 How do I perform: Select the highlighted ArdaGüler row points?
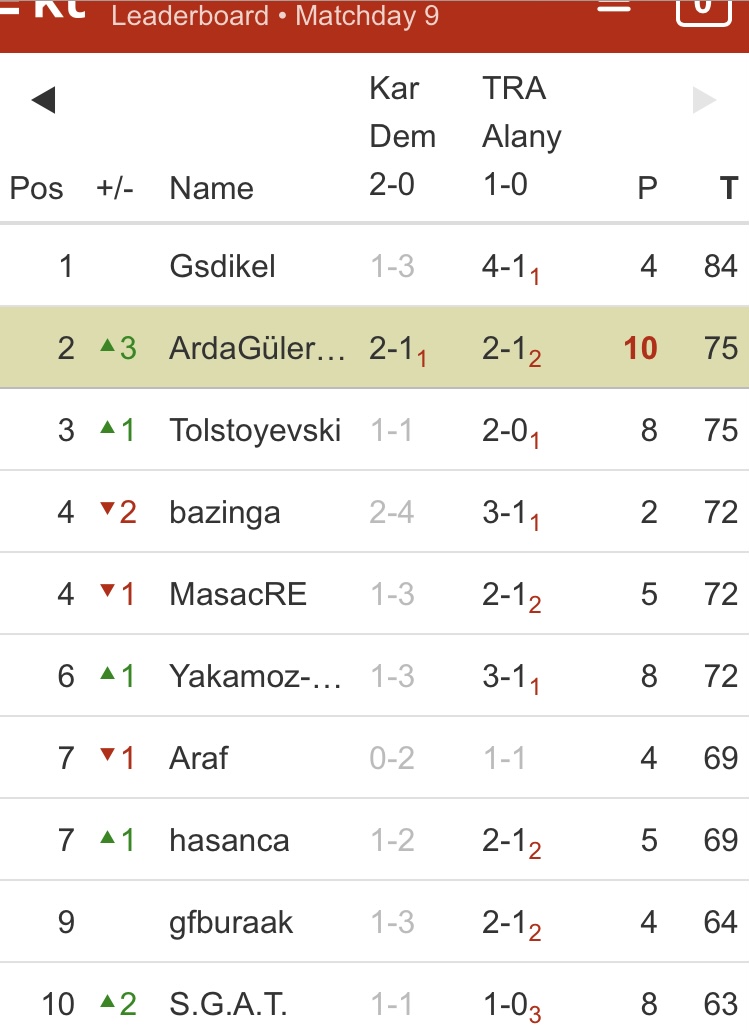640,348
